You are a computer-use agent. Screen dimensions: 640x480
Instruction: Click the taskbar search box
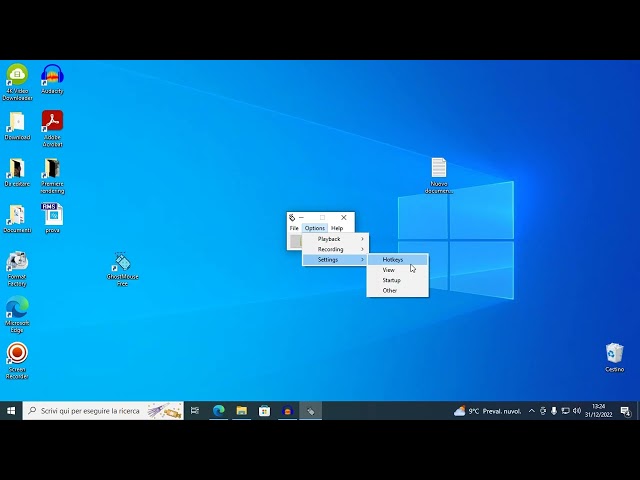click(103, 411)
